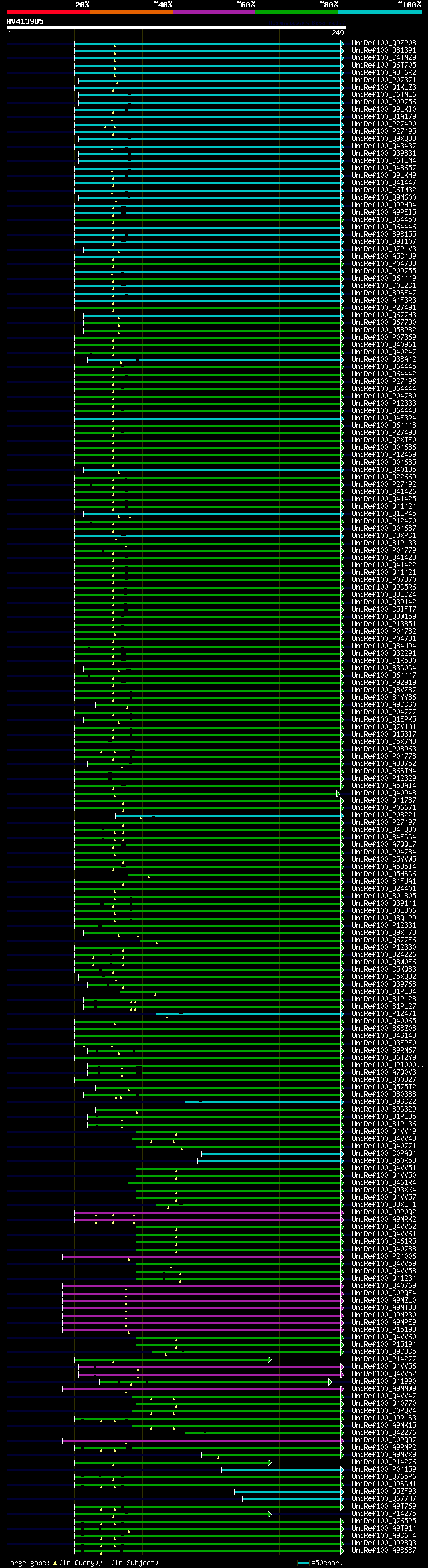Select label UniRef100_B4FQ80

(384, 829)
